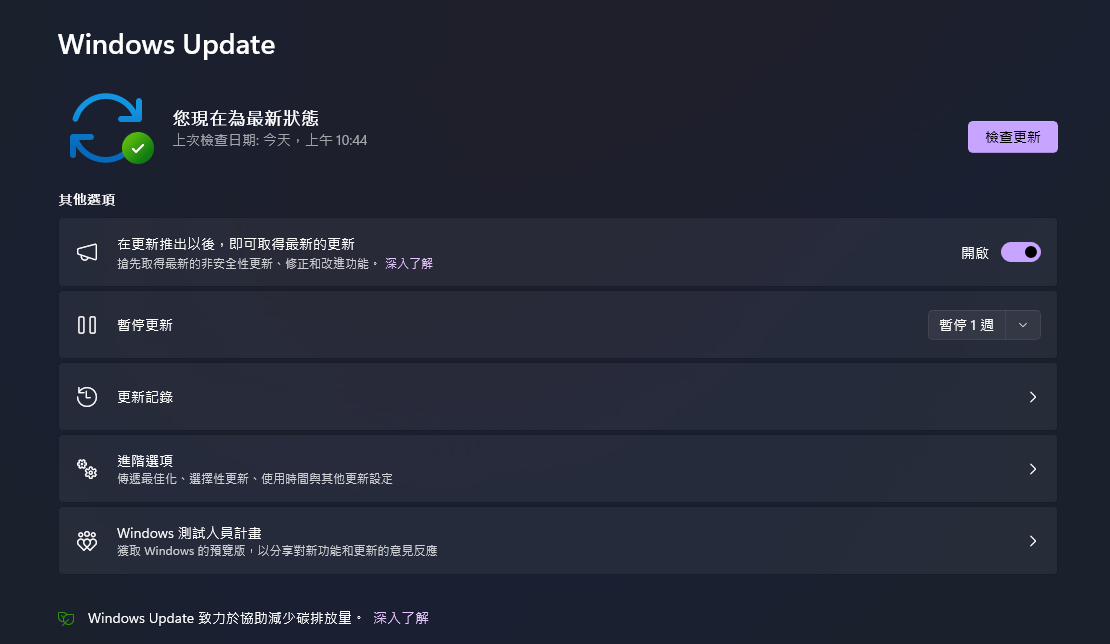Viewport: 1110px width, 644px height.
Task: Click the Windows Update refresh status icon
Action: click(x=107, y=127)
